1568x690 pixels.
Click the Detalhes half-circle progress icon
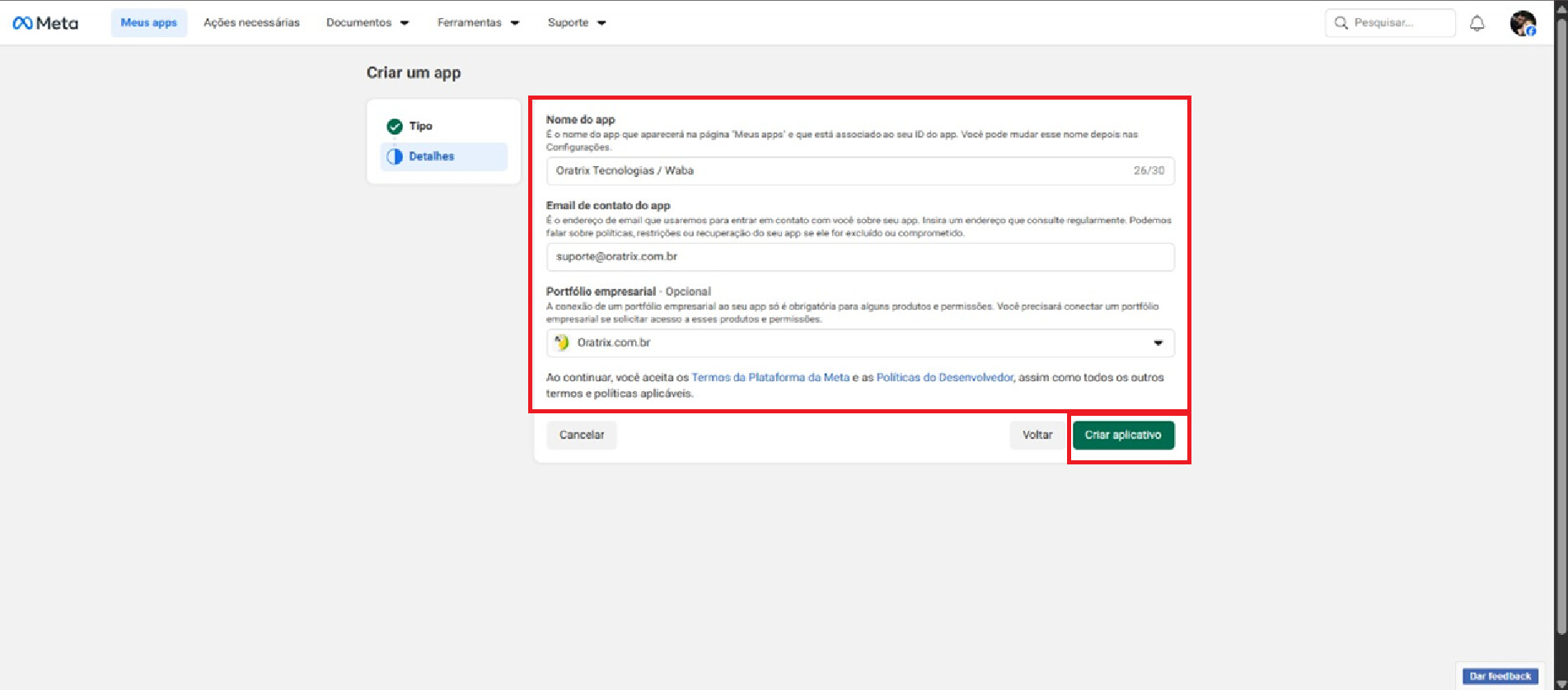pyautogui.click(x=395, y=156)
